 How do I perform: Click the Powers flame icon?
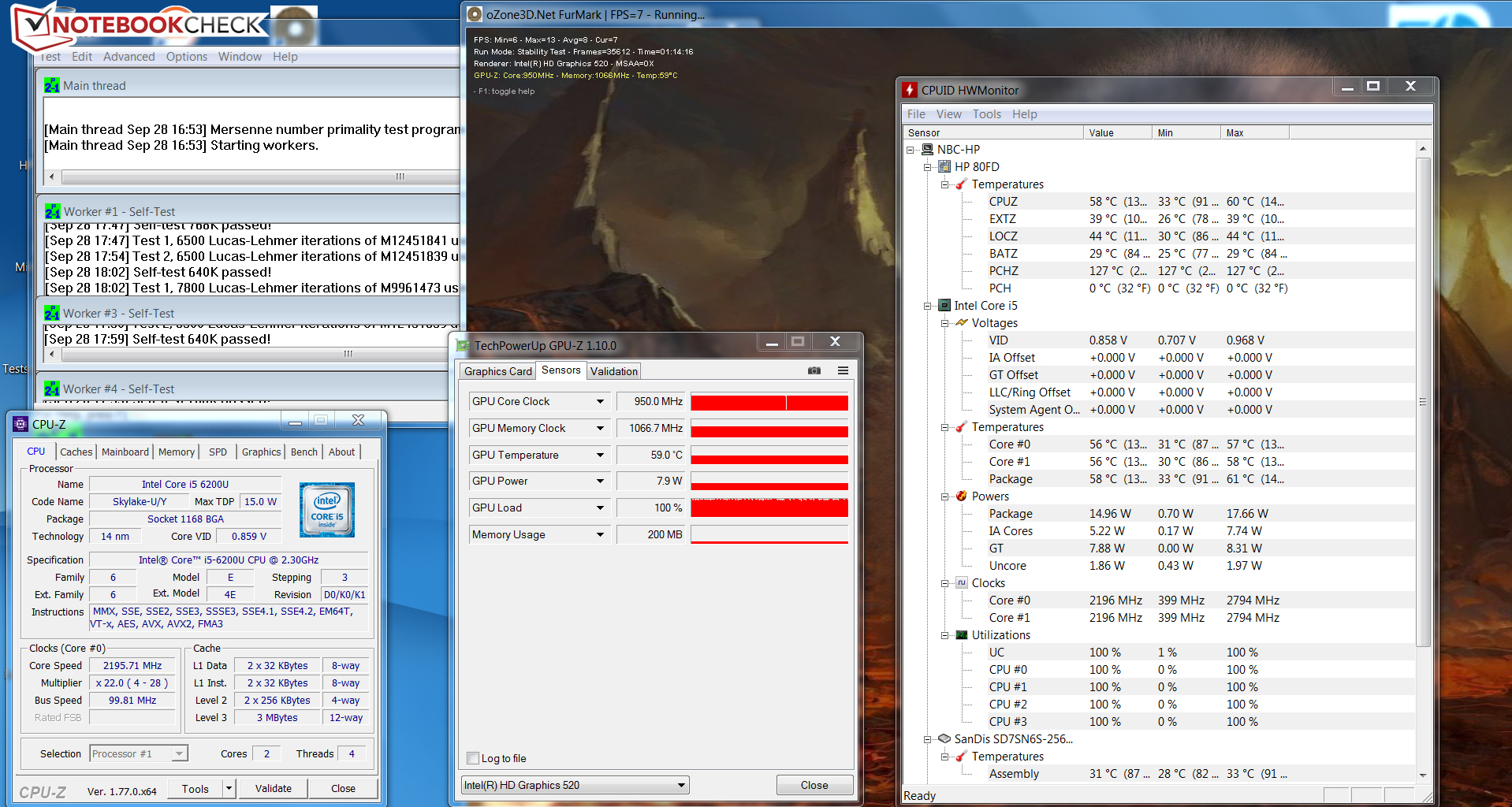tap(962, 496)
